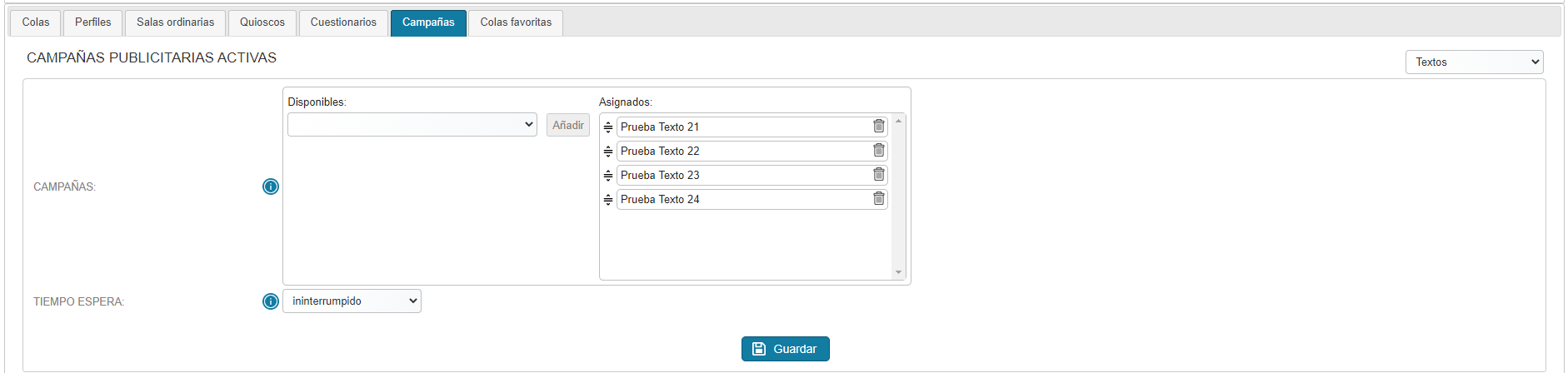Remove Prueba Texto 23 using trash icon
The width and height of the screenshot is (1568, 373).
pyautogui.click(x=878, y=174)
